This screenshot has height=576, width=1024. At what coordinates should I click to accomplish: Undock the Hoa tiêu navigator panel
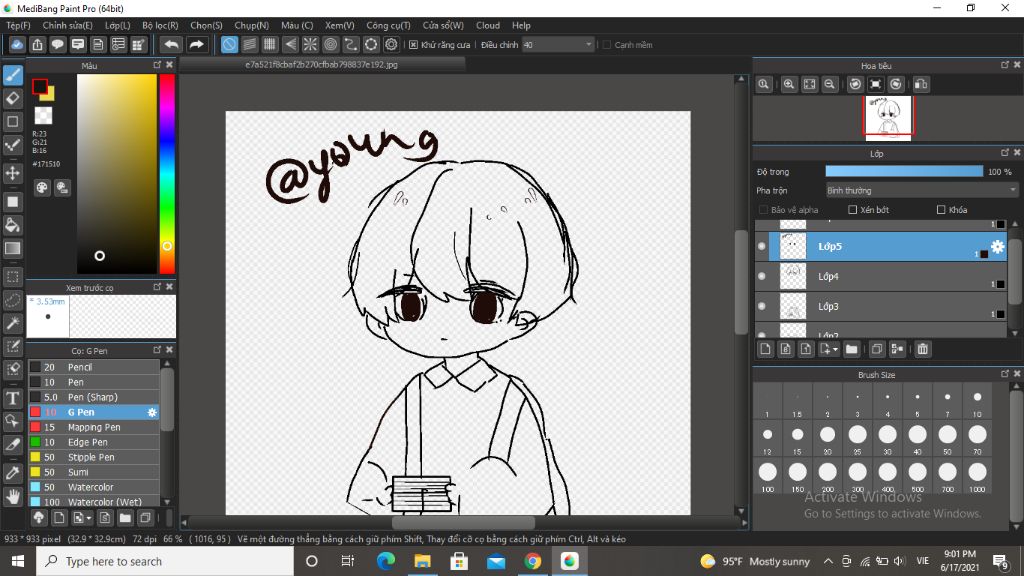coord(1005,65)
